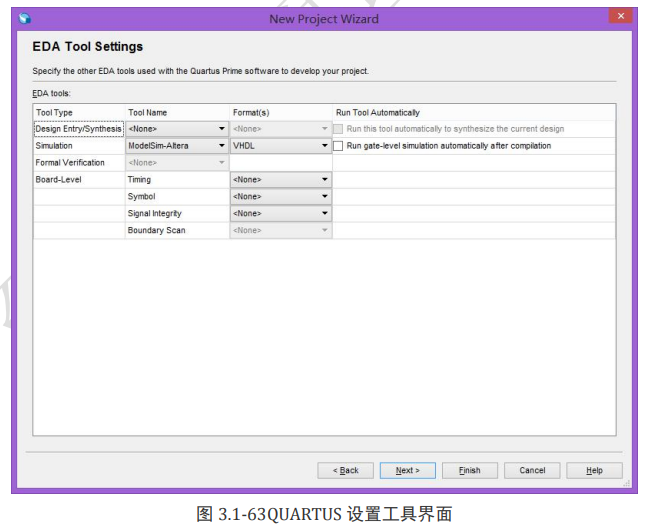Image resolution: width=652 pixels, height=531 pixels.
Task: Open Design Entry/Synthesis tool name dropdown
Action: (177, 129)
